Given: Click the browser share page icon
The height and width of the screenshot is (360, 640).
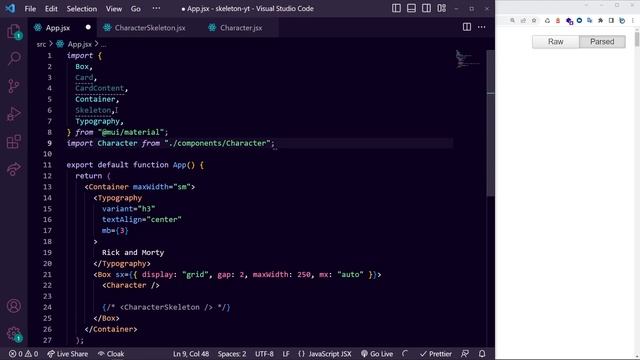Looking at the screenshot, I should click(x=523, y=20).
